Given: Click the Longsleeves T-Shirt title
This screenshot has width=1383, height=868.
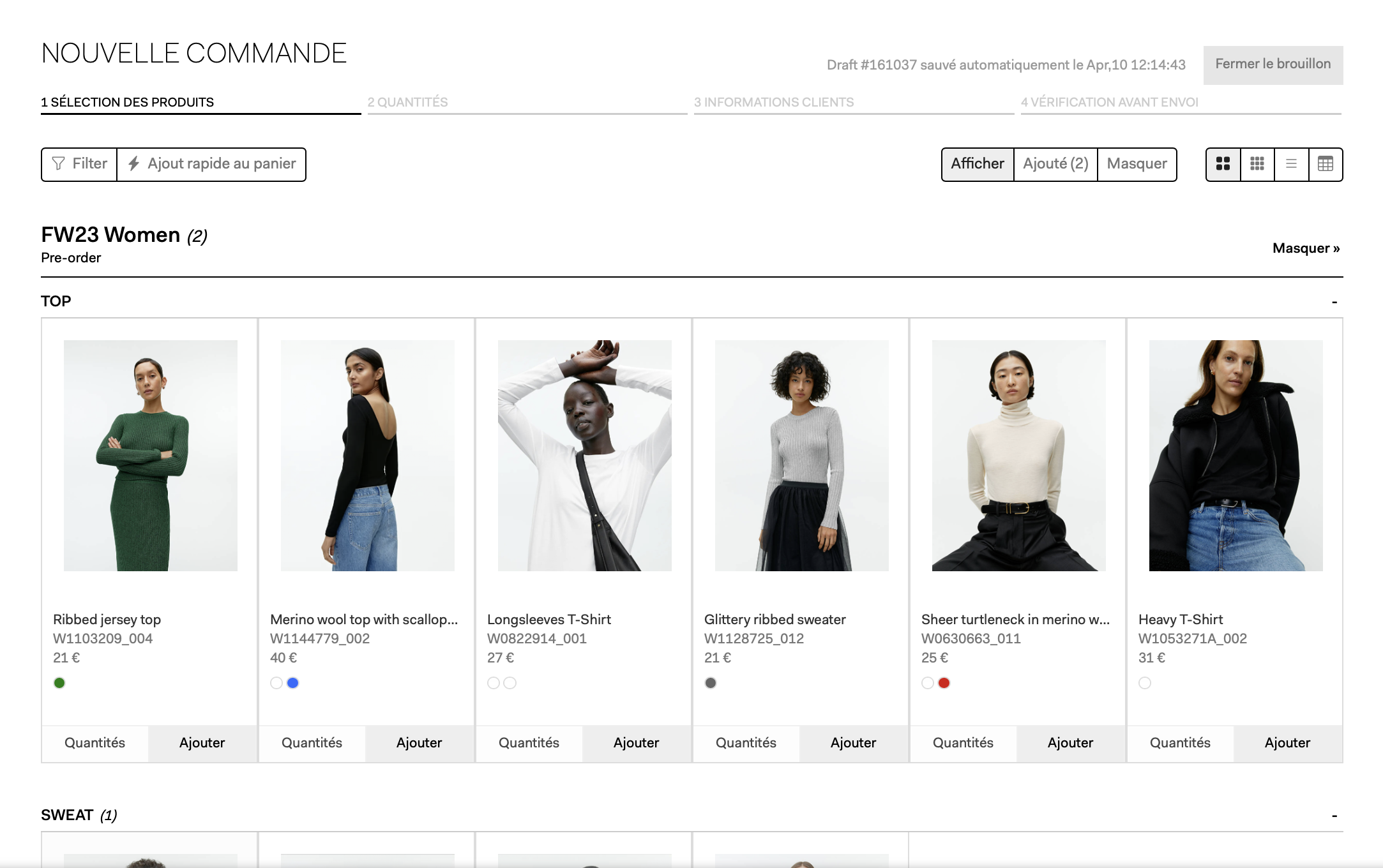Looking at the screenshot, I should [x=549, y=620].
